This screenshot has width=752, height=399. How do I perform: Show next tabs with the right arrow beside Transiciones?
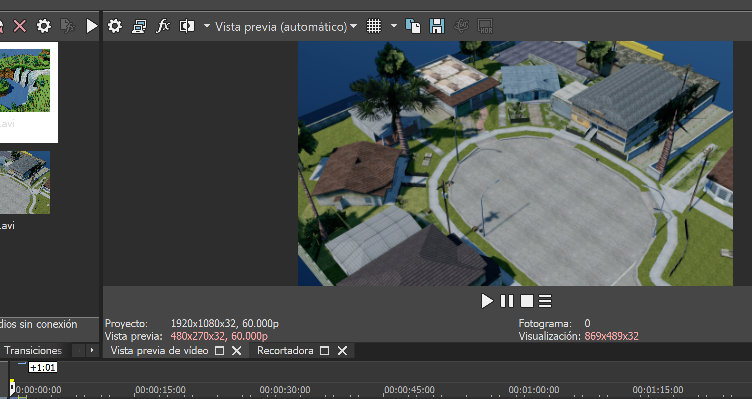point(92,351)
